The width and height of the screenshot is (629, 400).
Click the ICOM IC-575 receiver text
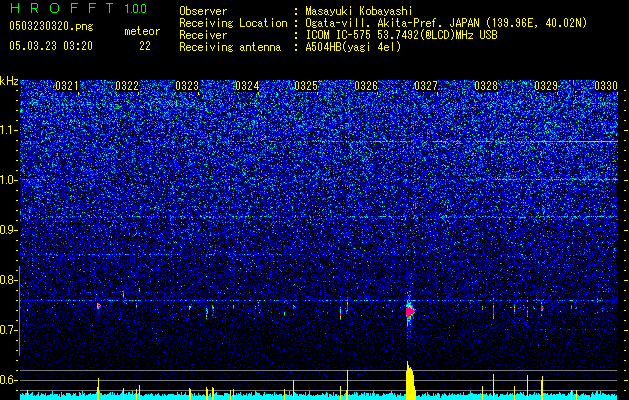tap(401, 35)
